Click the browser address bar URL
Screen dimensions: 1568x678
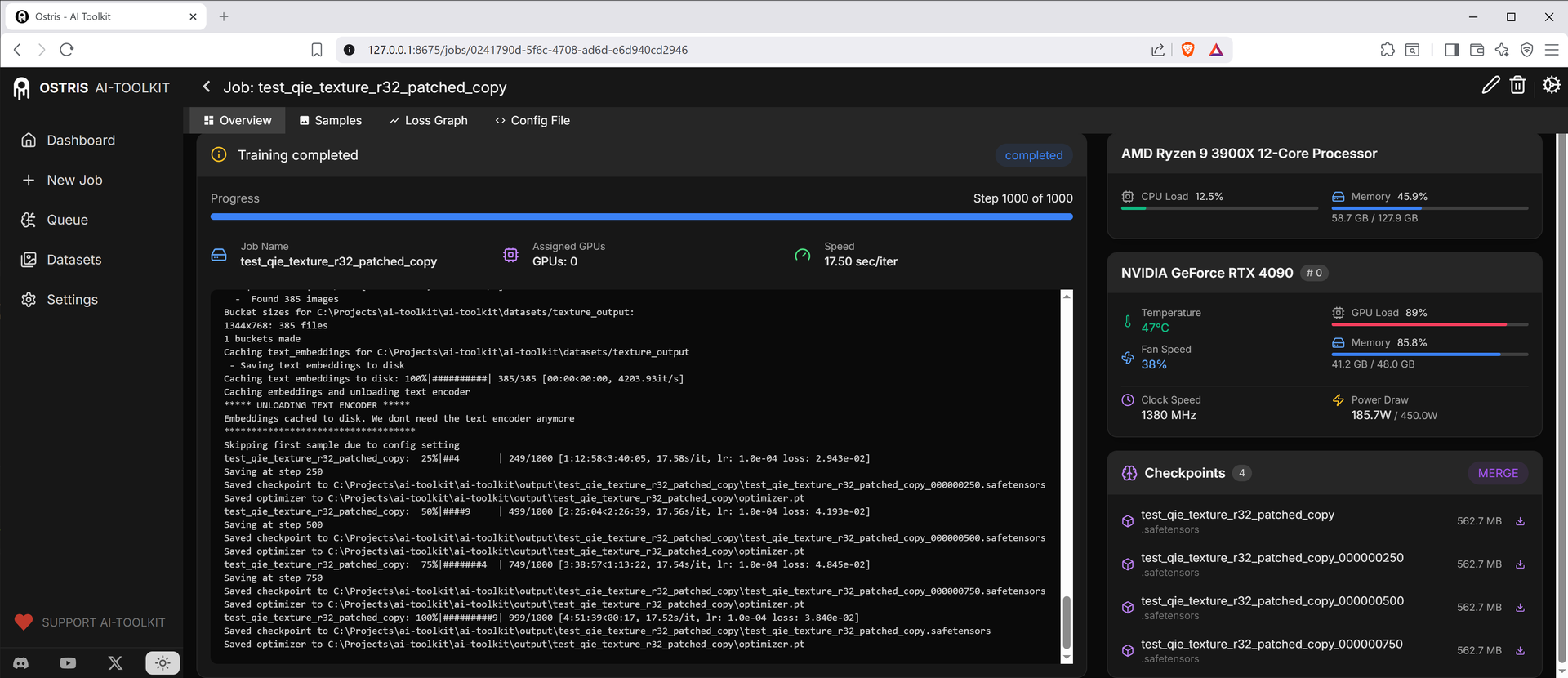(x=528, y=50)
